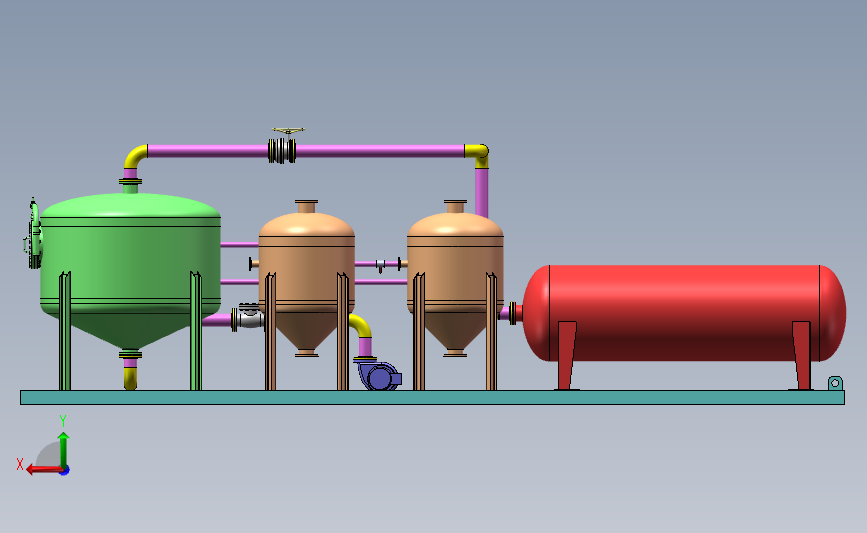Pick the teal base skid plate
Viewport: 867px width, 533px height.
(432, 398)
